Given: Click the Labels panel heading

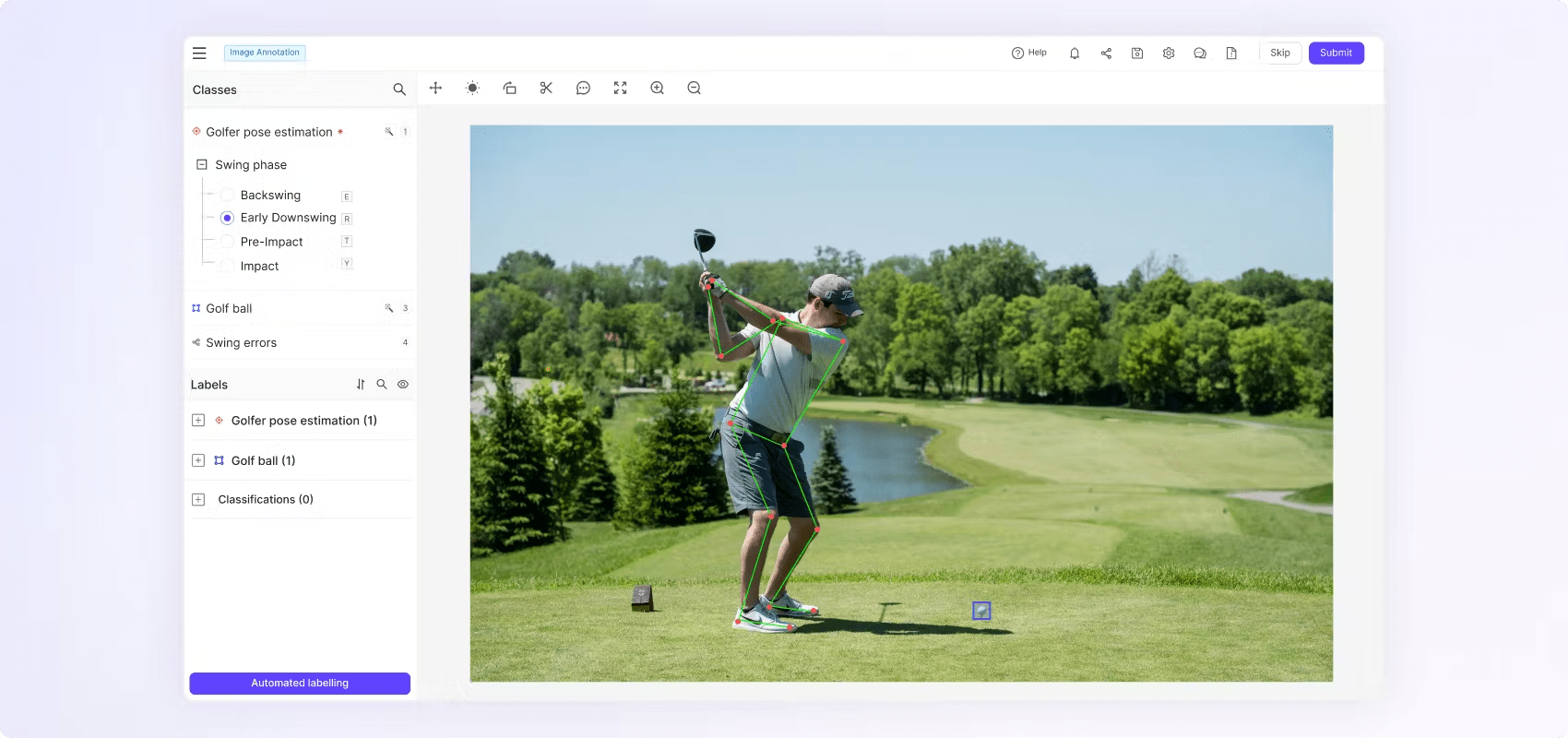Looking at the screenshot, I should tap(209, 385).
